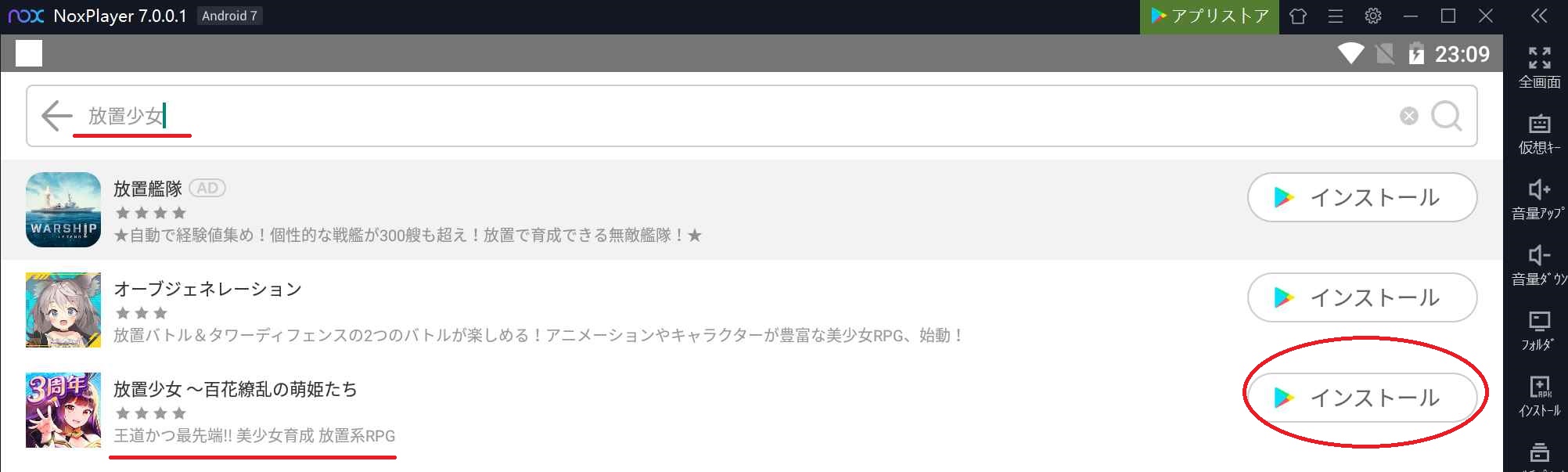Clear the search text with X icon

click(x=1408, y=116)
